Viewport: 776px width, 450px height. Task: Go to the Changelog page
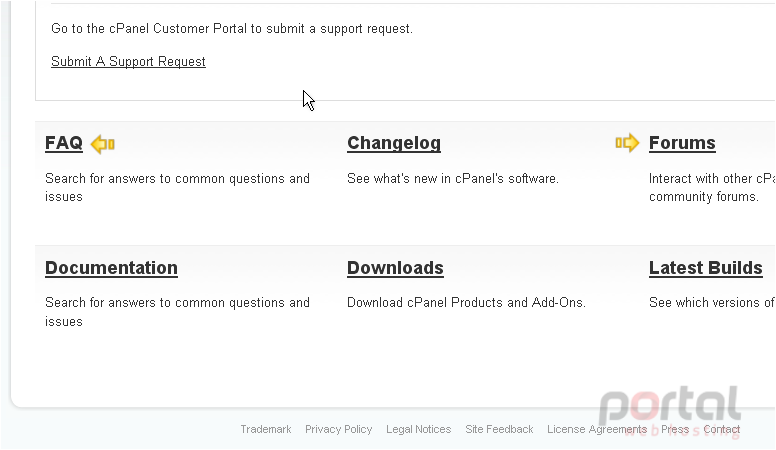point(394,143)
